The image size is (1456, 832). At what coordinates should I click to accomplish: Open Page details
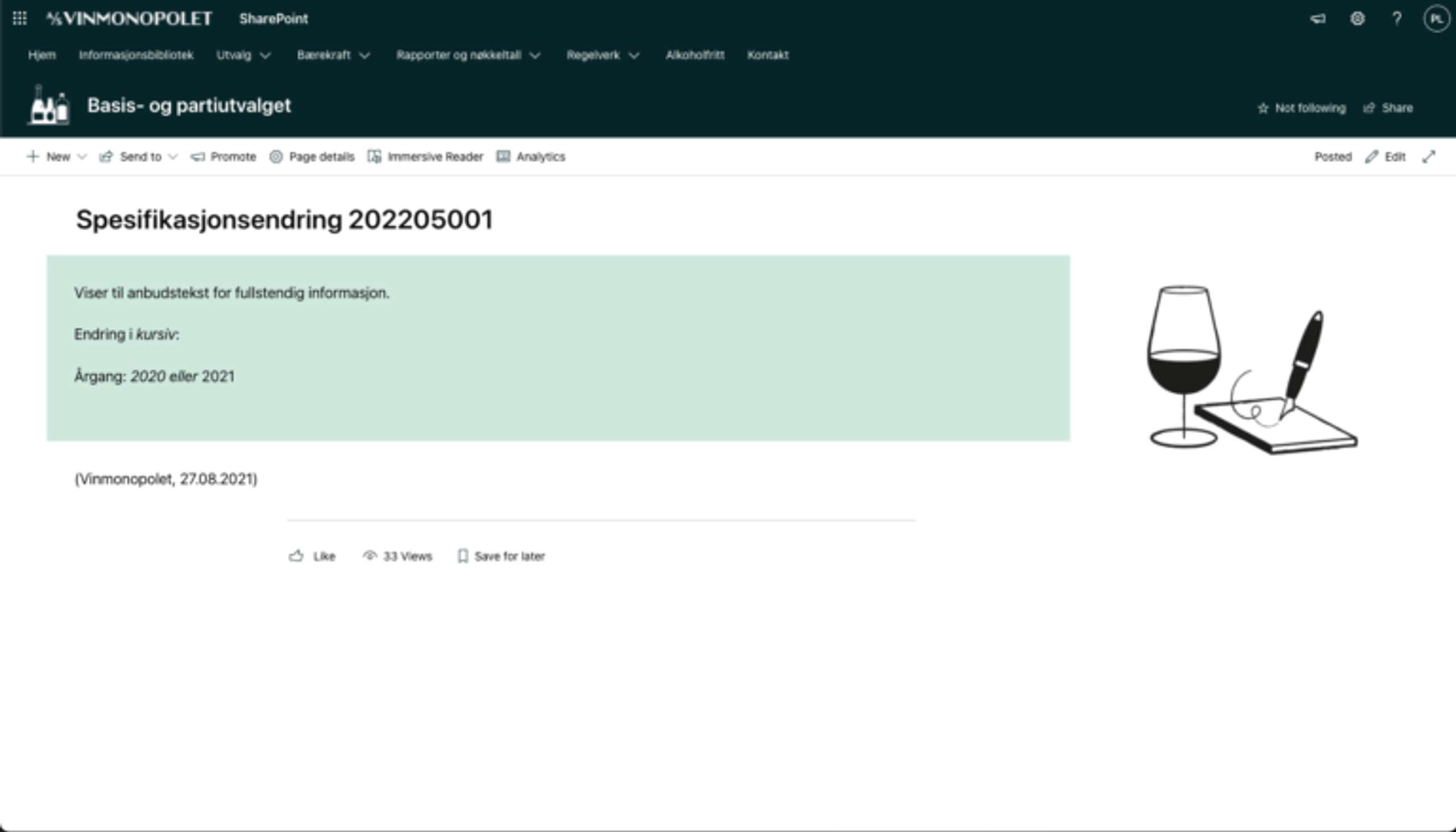click(312, 156)
